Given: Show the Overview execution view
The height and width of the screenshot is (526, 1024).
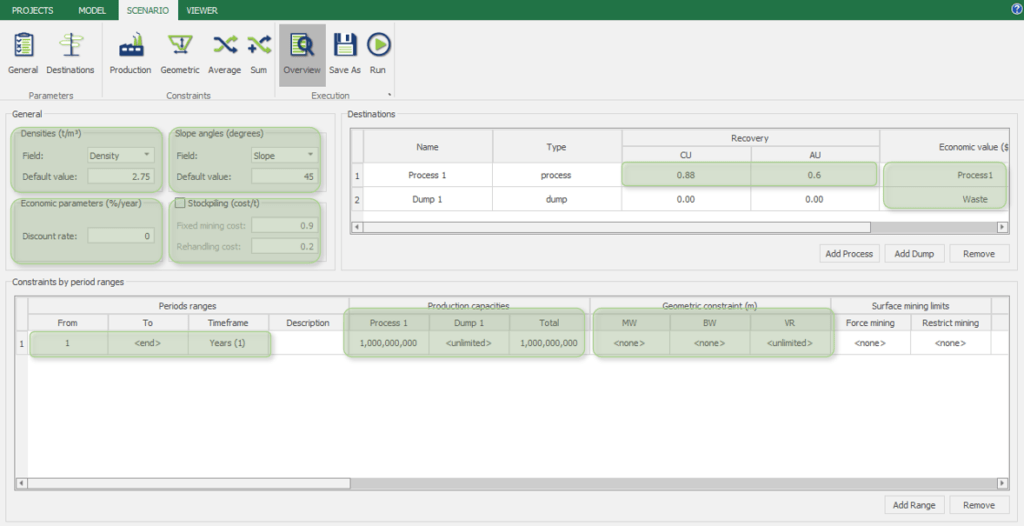Looking at the screenshot, I should coord(301,52).
